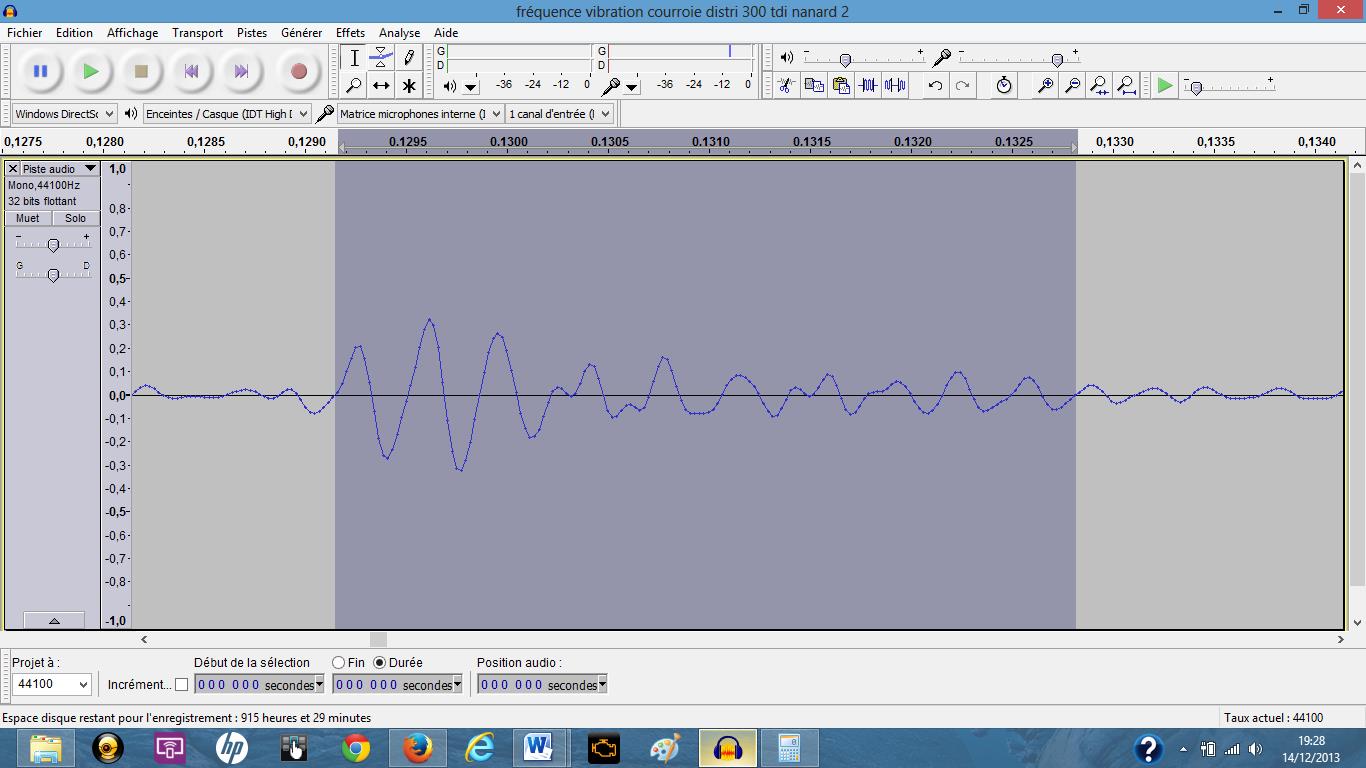Choose the Time Shift tool

[381, 86]
